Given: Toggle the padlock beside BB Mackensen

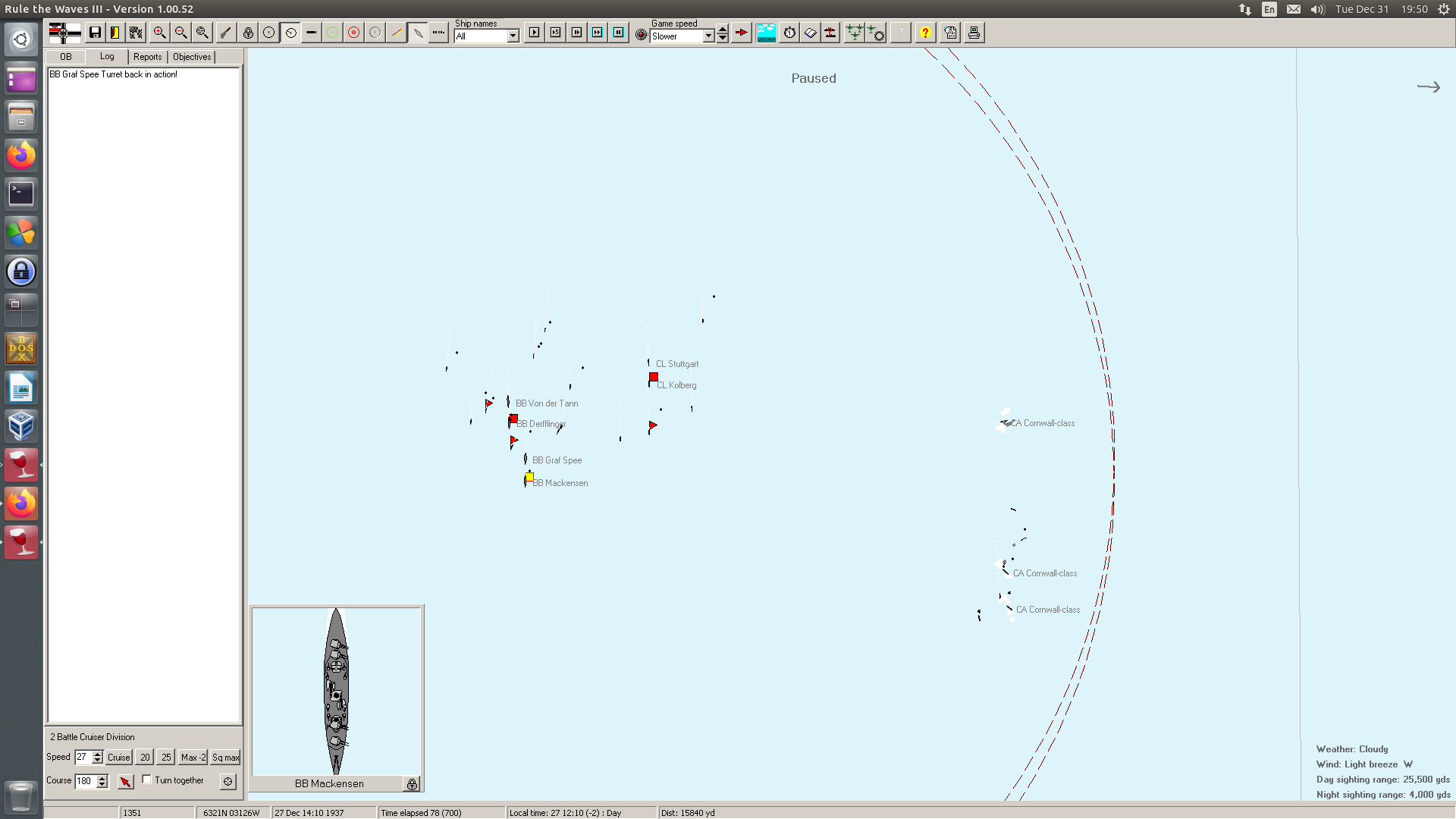Looking at the screenshot, I should click(412, 784).
